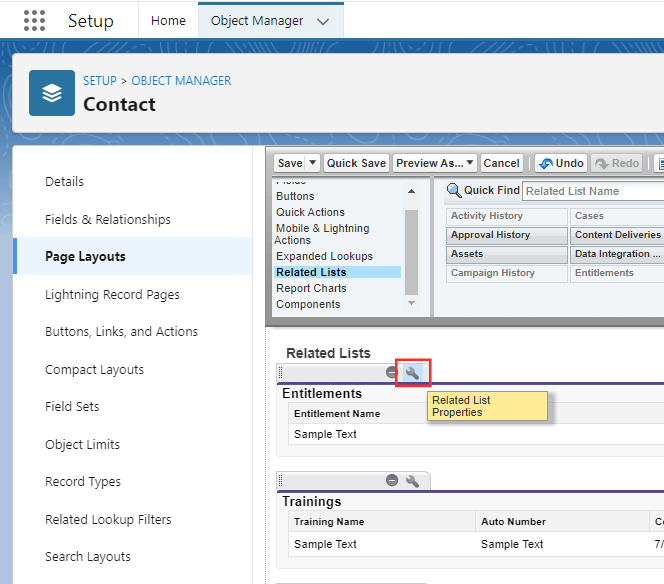This screenshot has width=664, height=584.
Task: Click the Trainings related list title
Action: coord(312,501)
